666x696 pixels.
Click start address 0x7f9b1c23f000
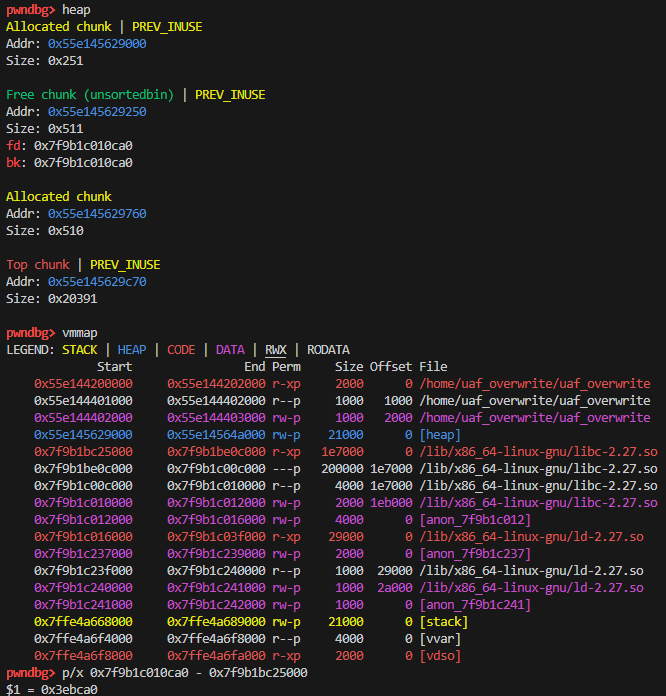tap(83, 570)
